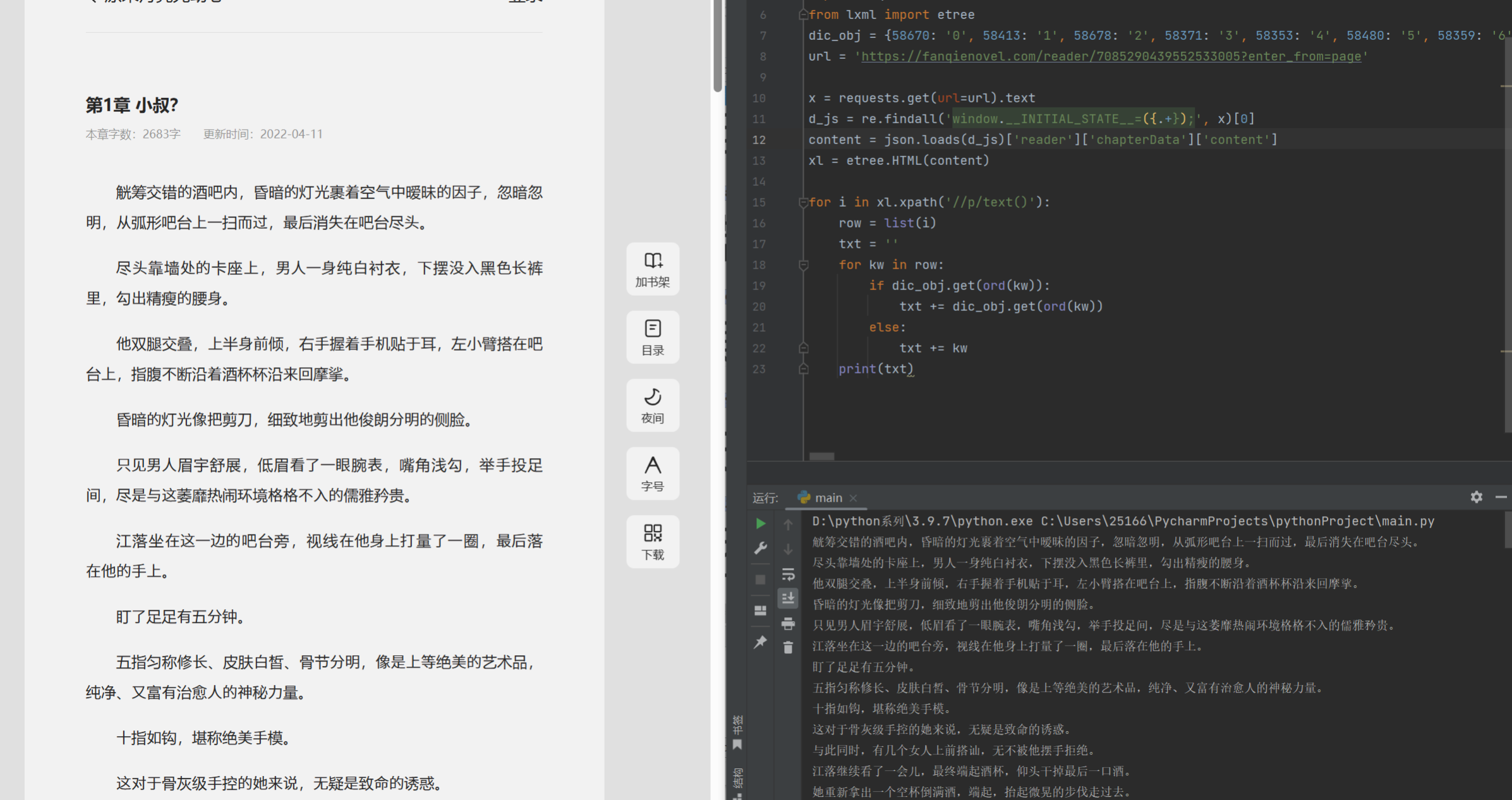Click the editor horizontal scrollbar thumb
The width and height of the screenshot is (1512, 800).
tap(821, 456)
